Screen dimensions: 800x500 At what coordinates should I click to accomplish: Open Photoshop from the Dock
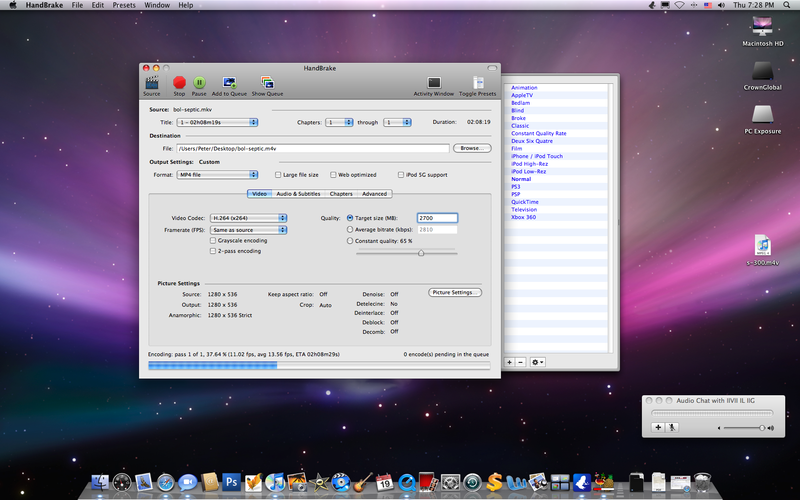point(232,483)
